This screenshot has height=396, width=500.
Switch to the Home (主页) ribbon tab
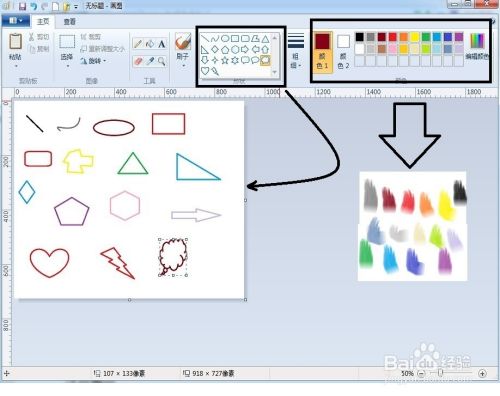click(43, 22)
